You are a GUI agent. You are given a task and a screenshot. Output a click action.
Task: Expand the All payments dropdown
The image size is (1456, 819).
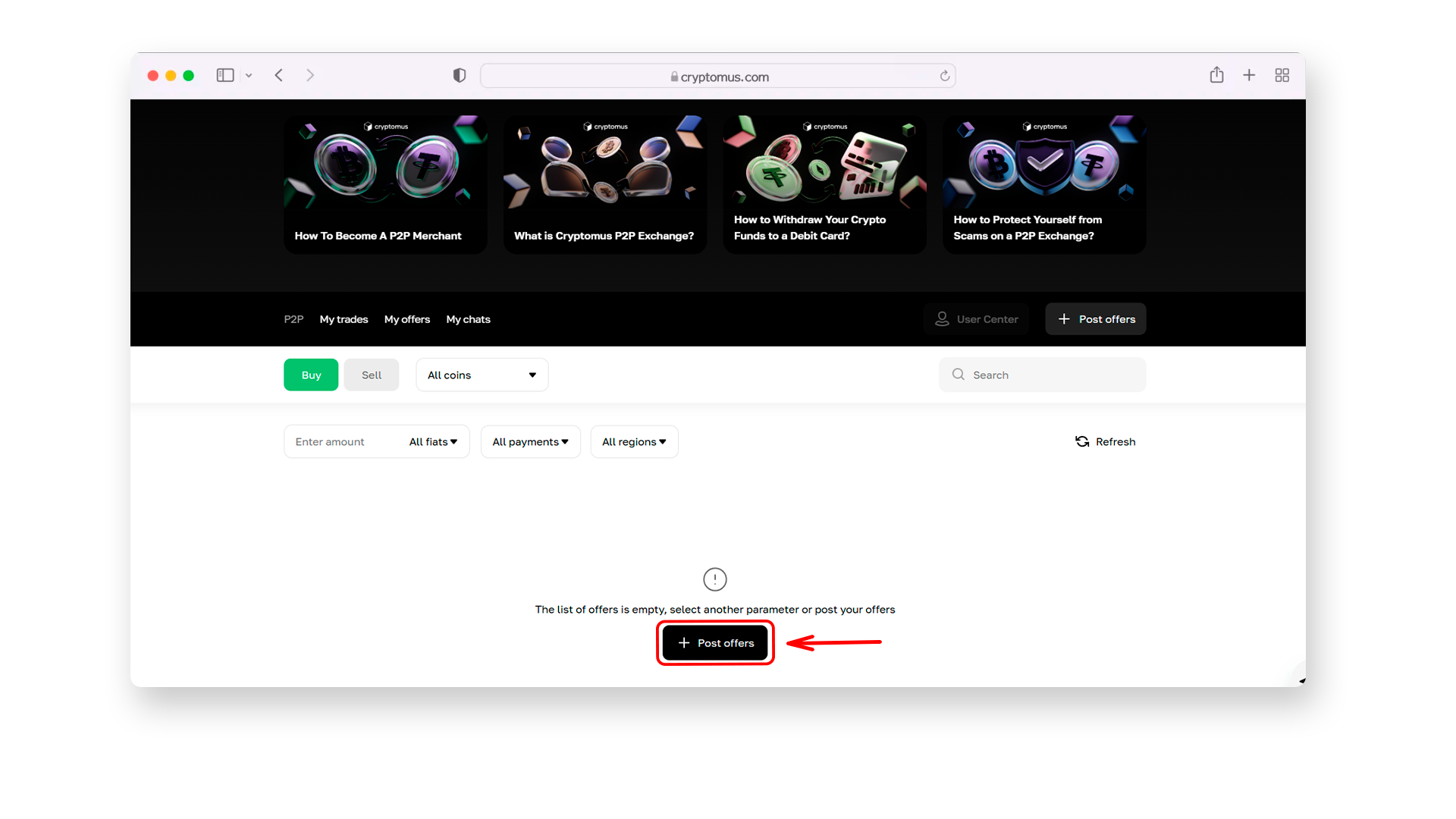pyautogui.click(x=530, y=441)
